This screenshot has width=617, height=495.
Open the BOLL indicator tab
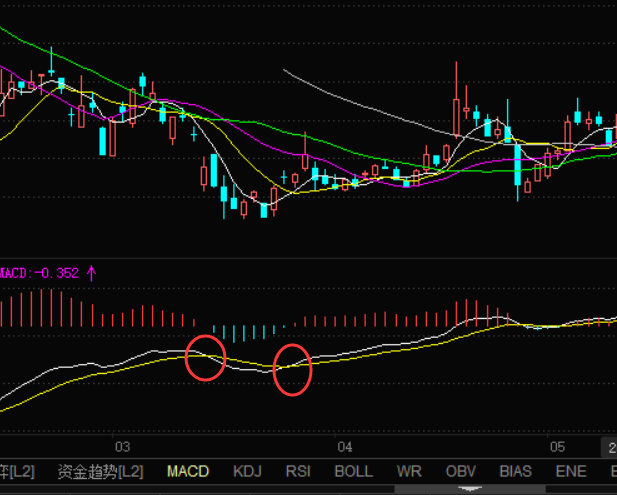(353, 471)
